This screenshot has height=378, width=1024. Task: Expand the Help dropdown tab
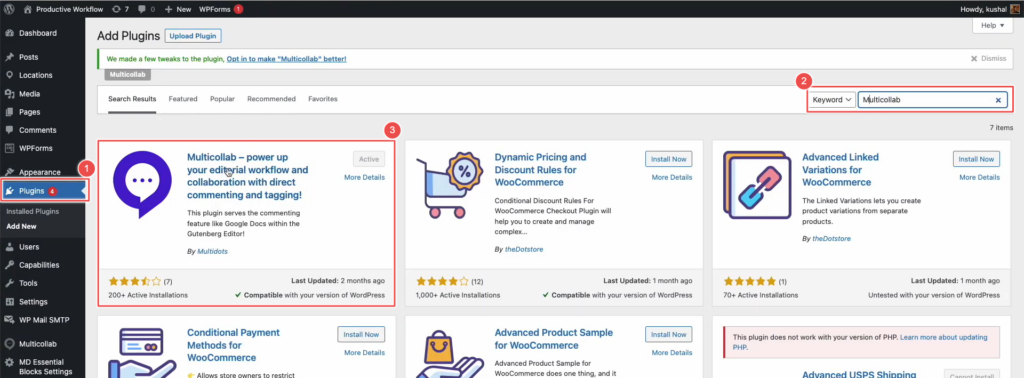click(992, 25)
